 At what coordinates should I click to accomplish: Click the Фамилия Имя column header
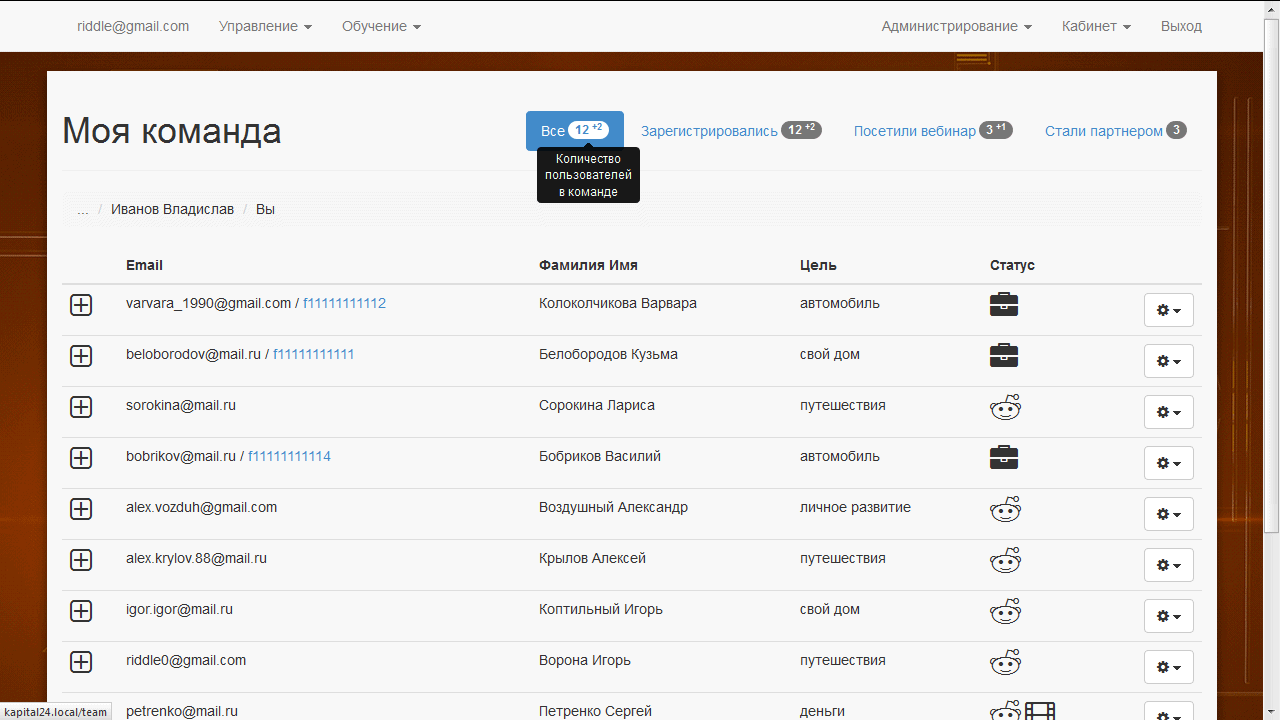588,265
